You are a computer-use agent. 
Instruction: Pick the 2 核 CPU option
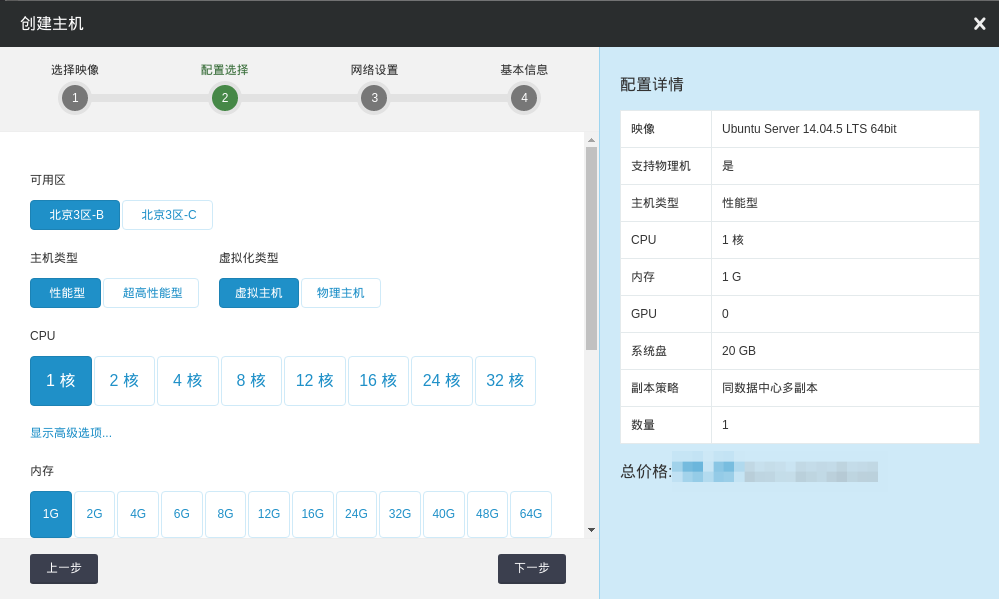click(x=124, y=381)
